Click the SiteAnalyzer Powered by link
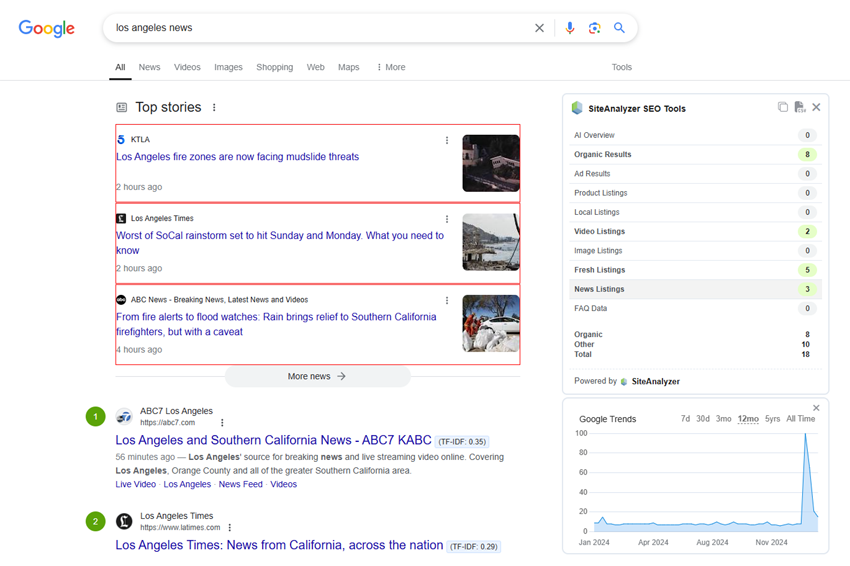This screenshot has height=566, width=850. click(651, 382)
